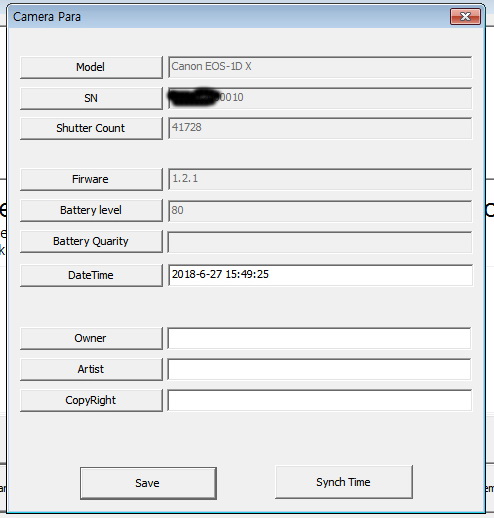Click the Battery level button
Viewport: 494px width, 518px height.
tap(91, 210)
